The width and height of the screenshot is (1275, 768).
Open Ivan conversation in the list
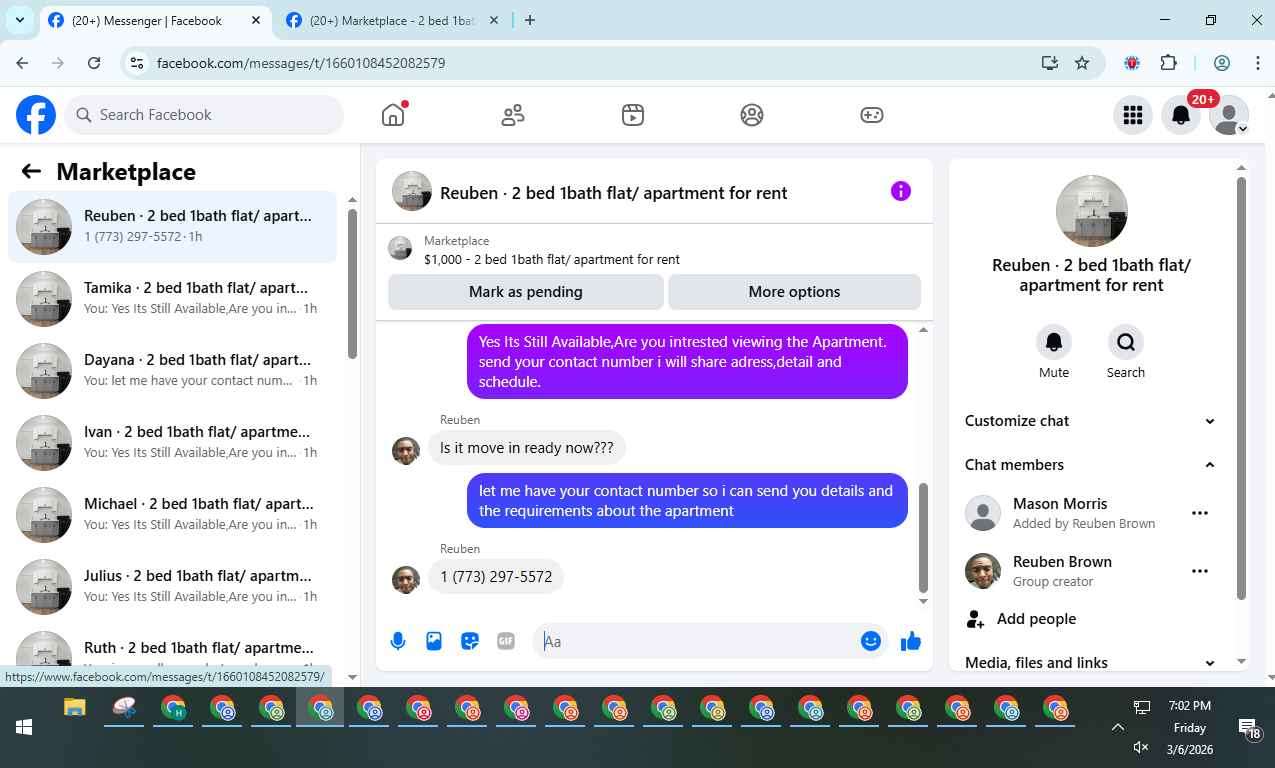tap(172, 443)
